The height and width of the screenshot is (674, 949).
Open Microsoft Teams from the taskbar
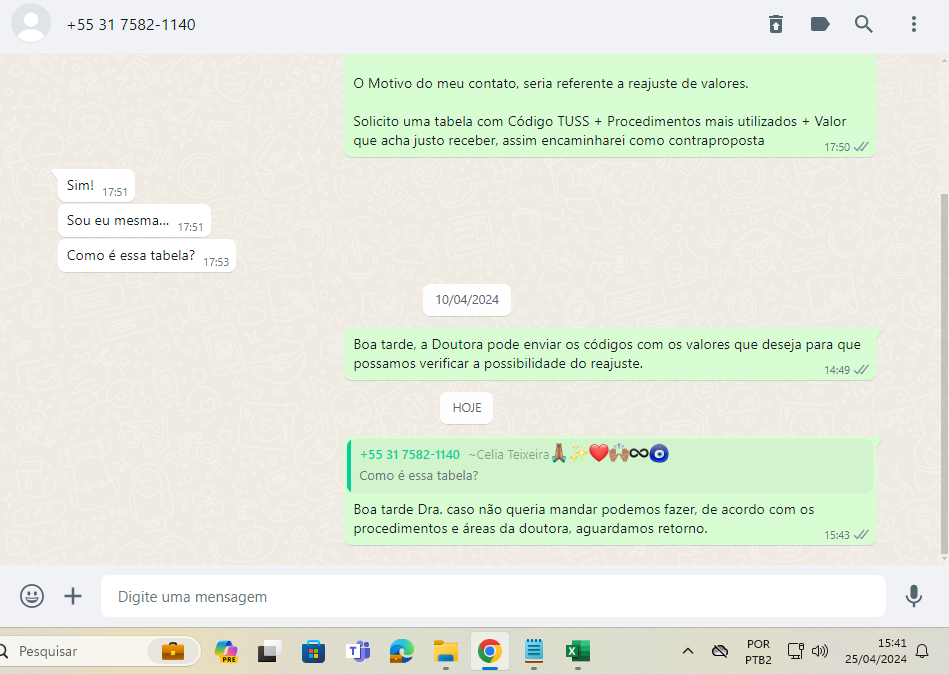(x=358, y=651)
